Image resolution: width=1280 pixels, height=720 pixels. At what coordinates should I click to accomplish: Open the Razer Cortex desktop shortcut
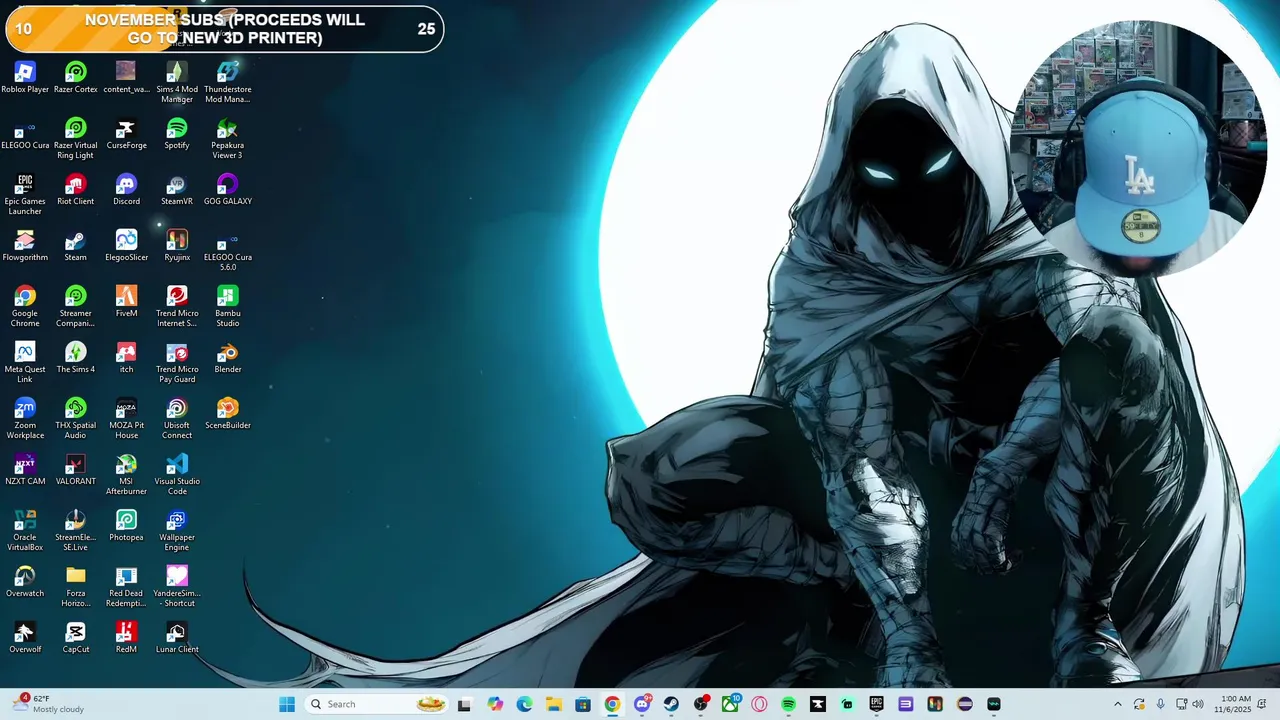[x=76, y=78]
